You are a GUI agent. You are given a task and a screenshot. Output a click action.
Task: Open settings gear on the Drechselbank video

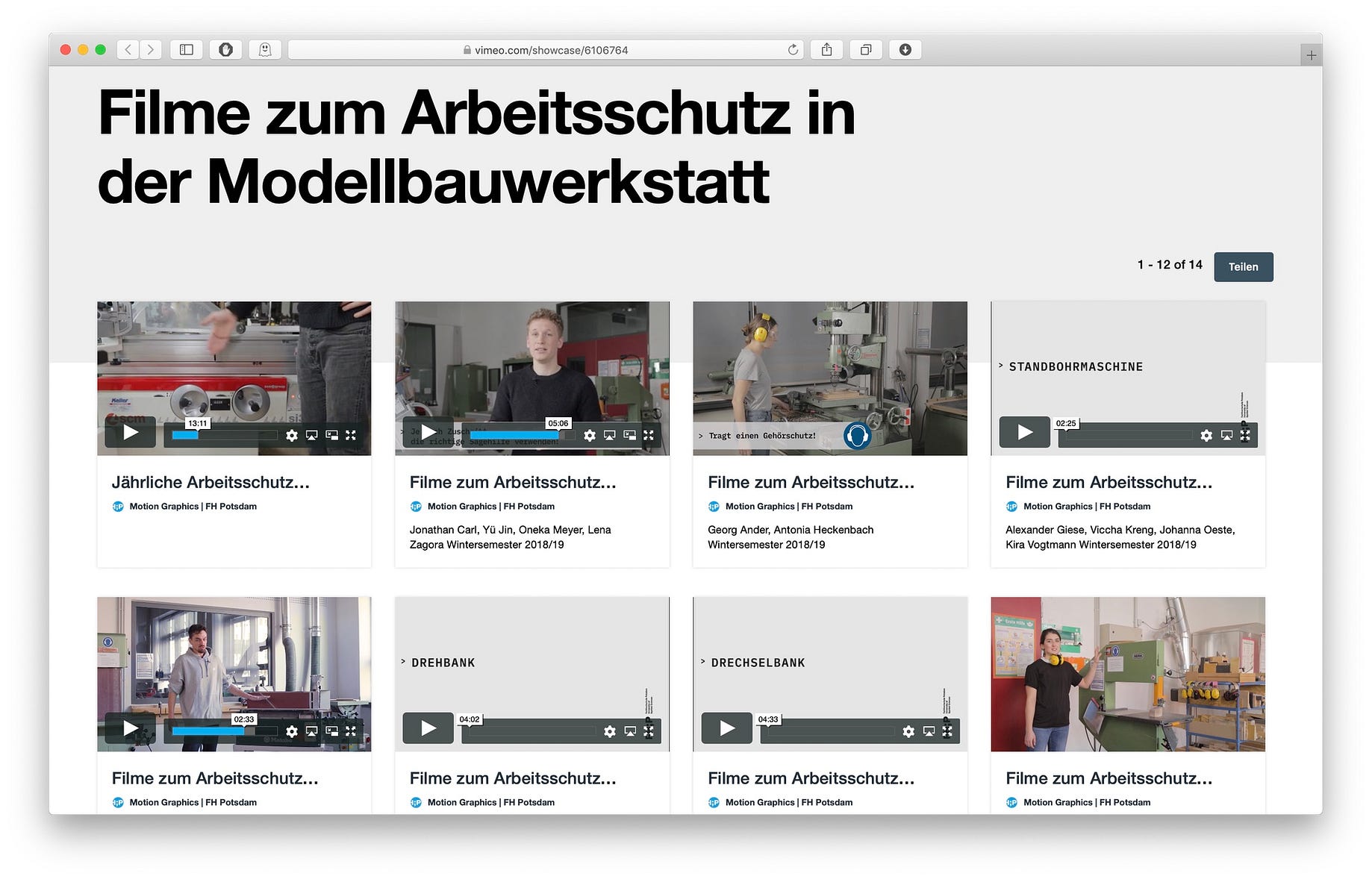908,731
